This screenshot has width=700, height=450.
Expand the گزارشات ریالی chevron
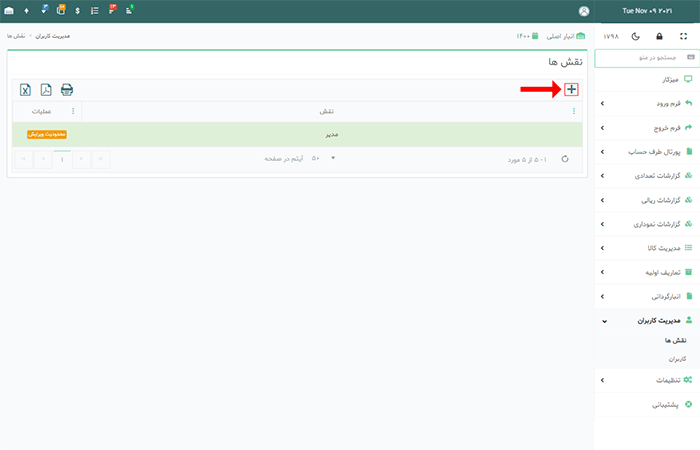602,200
